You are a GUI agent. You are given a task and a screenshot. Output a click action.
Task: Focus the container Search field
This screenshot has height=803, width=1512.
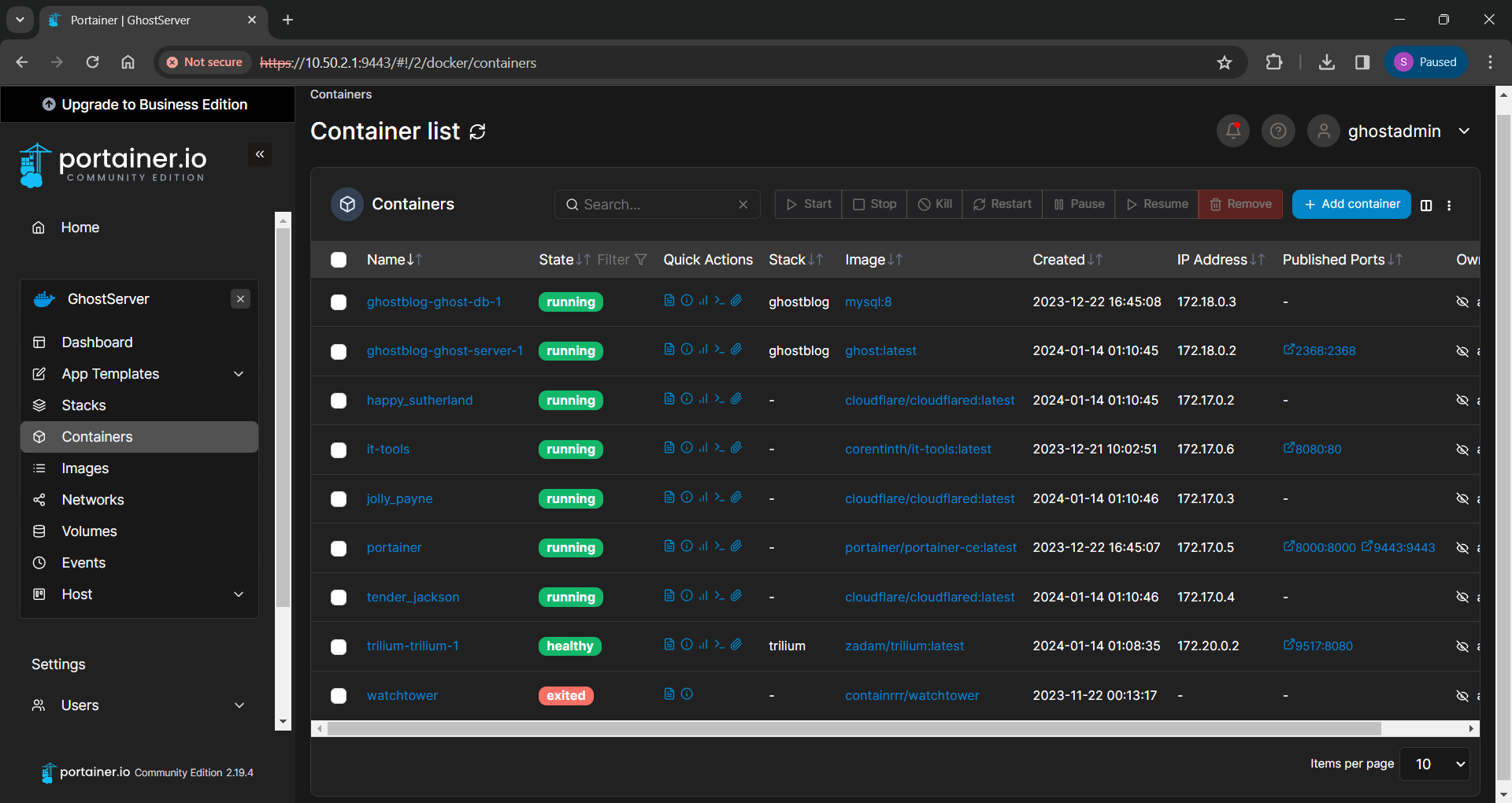658,204
